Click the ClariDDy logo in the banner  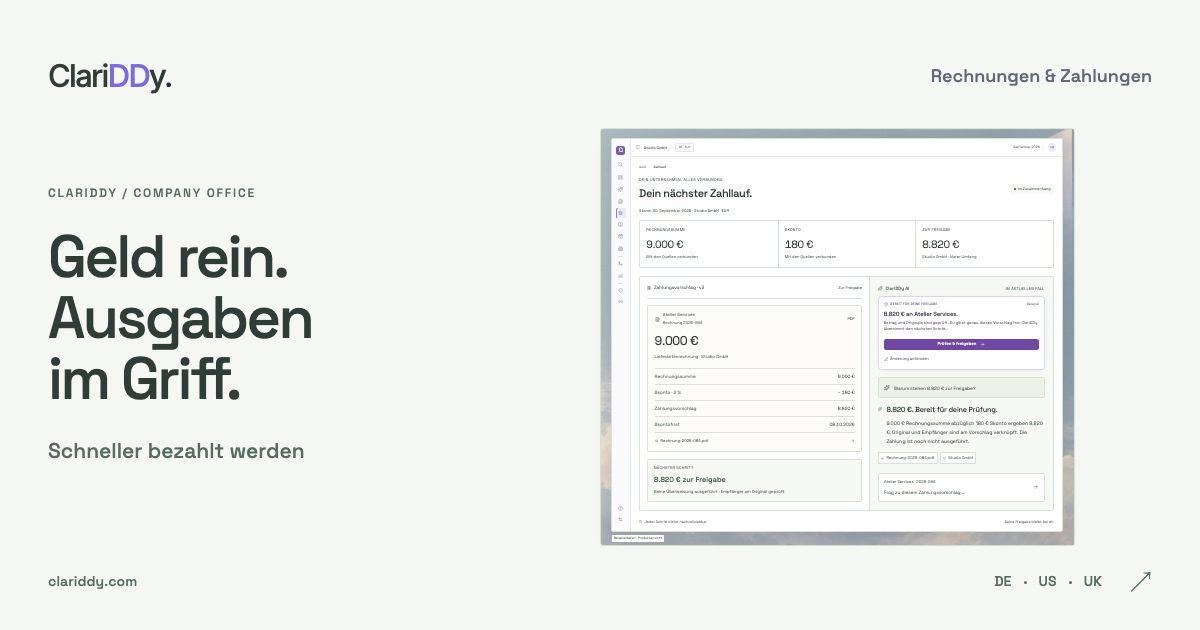pos(110,76)
